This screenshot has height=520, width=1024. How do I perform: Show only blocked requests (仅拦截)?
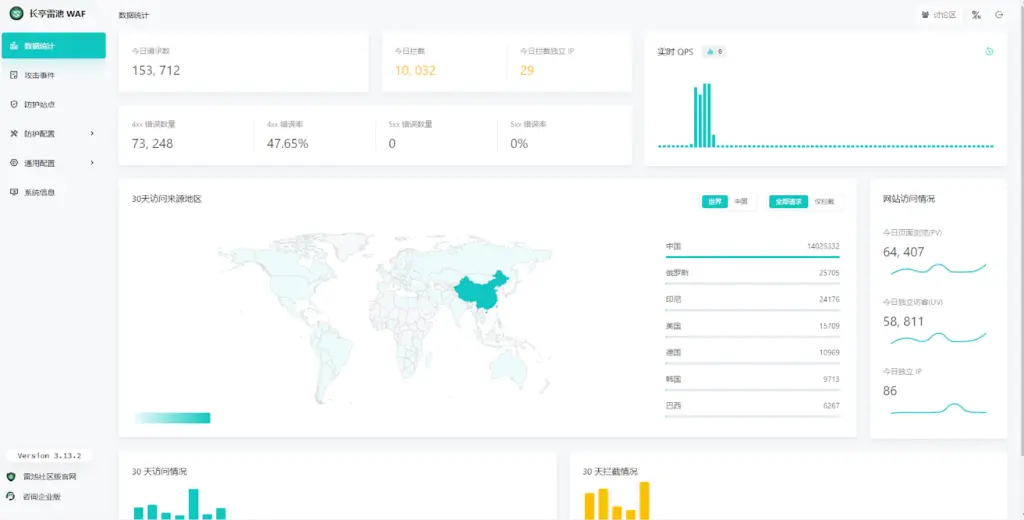click(x=824, y=201)
